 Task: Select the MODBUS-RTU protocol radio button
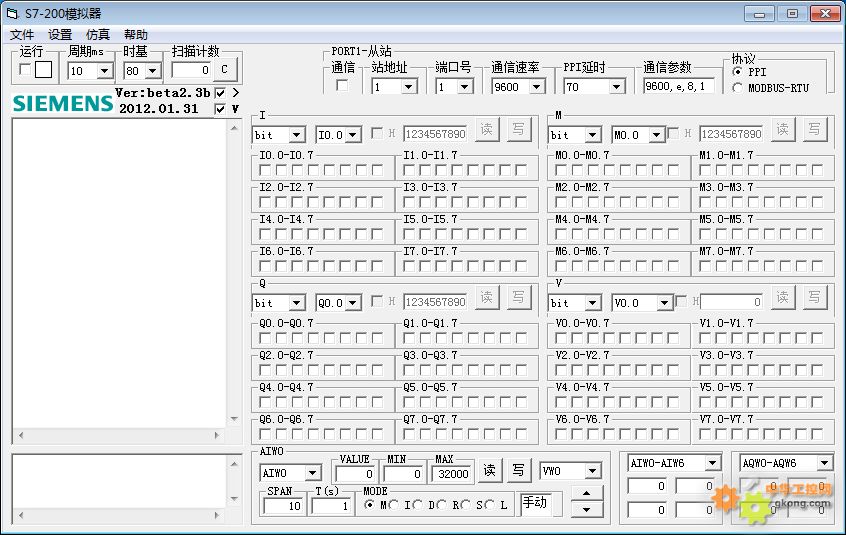pyautogui.click(x=738, y=87)
